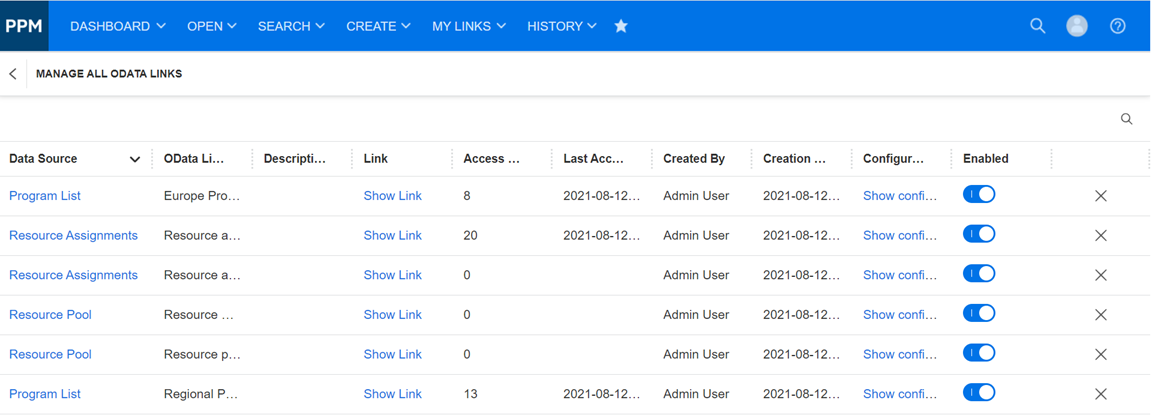This screenshot has height=415, width=1152.
Task: Click the Created By column header
Action: [x=694, y=159]
